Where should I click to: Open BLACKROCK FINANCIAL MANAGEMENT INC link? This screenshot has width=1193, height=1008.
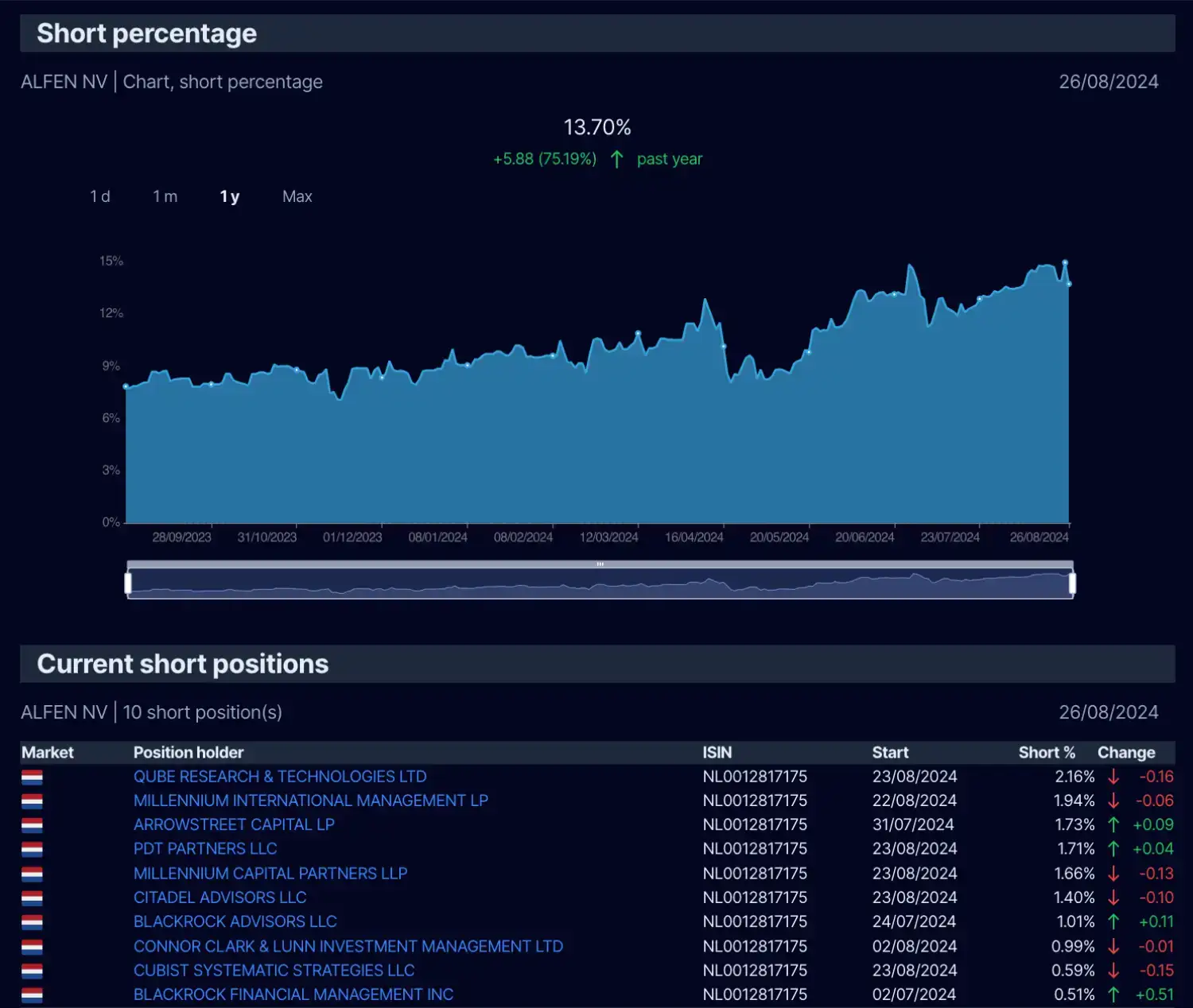[x=293, y=994]
